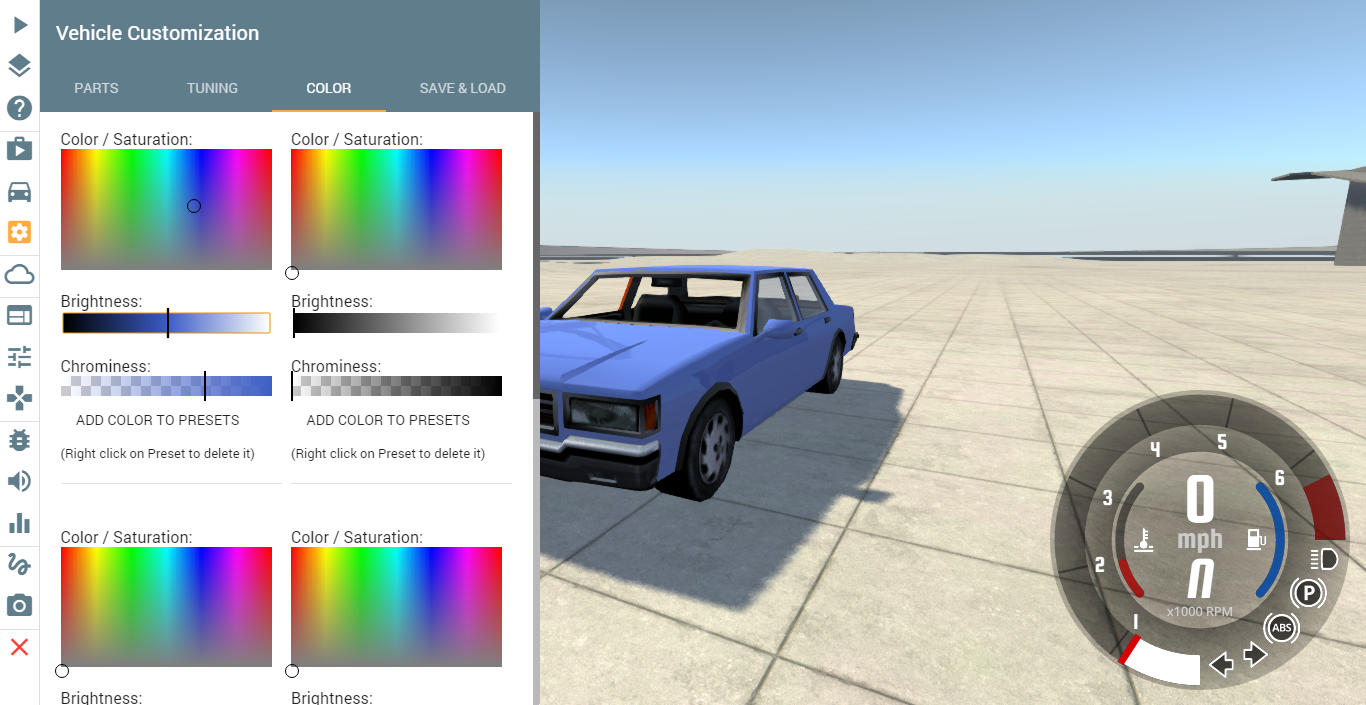The width and height of the screenshot is (1366, 705).
Task: Open the help question mark icon
Action: [20, 108]
